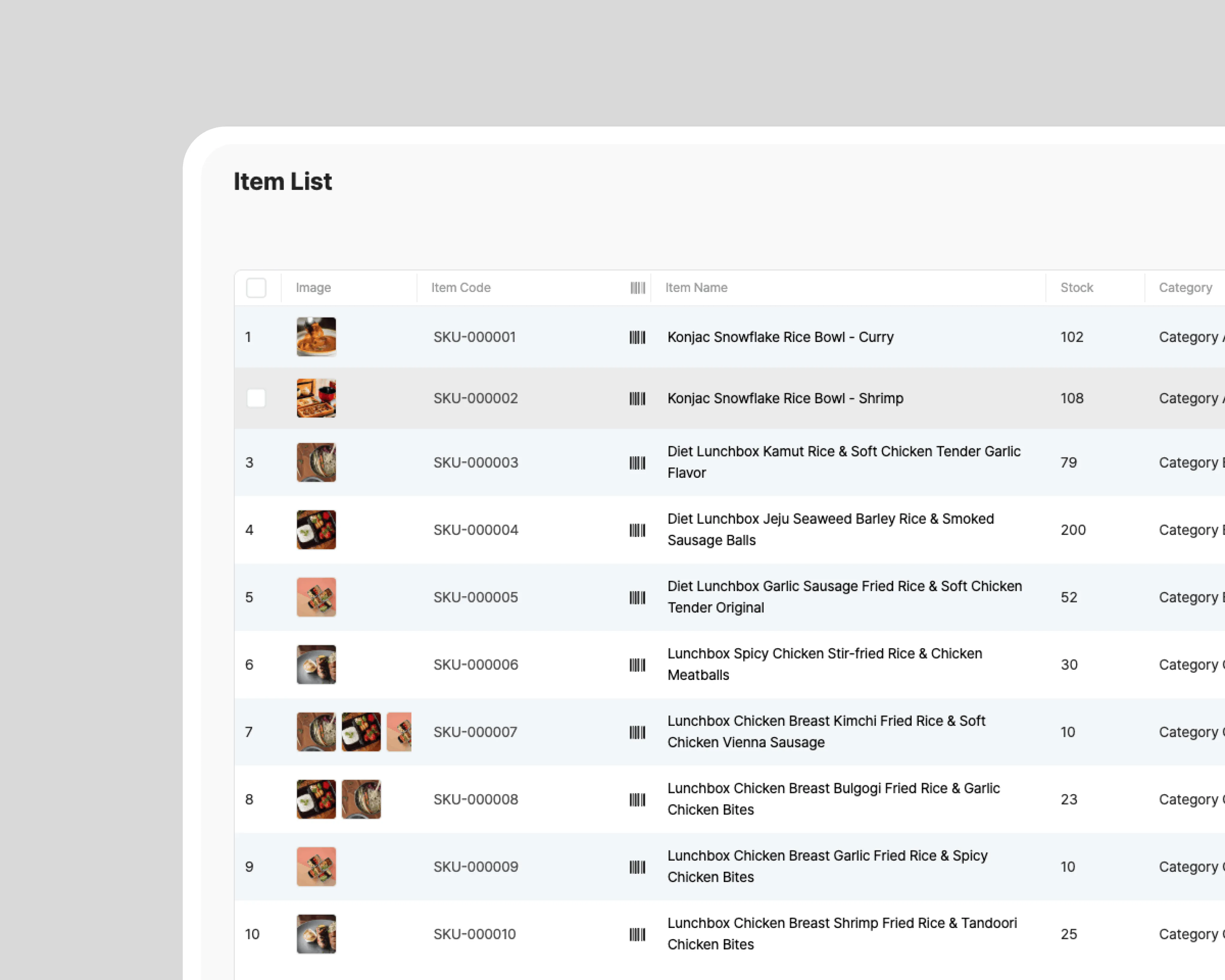Open the thumbnail image of SKU-000010
Image resolution: width=1225 pixels, height=980 pixels.
pyautogui.click(x=316, y=934)
